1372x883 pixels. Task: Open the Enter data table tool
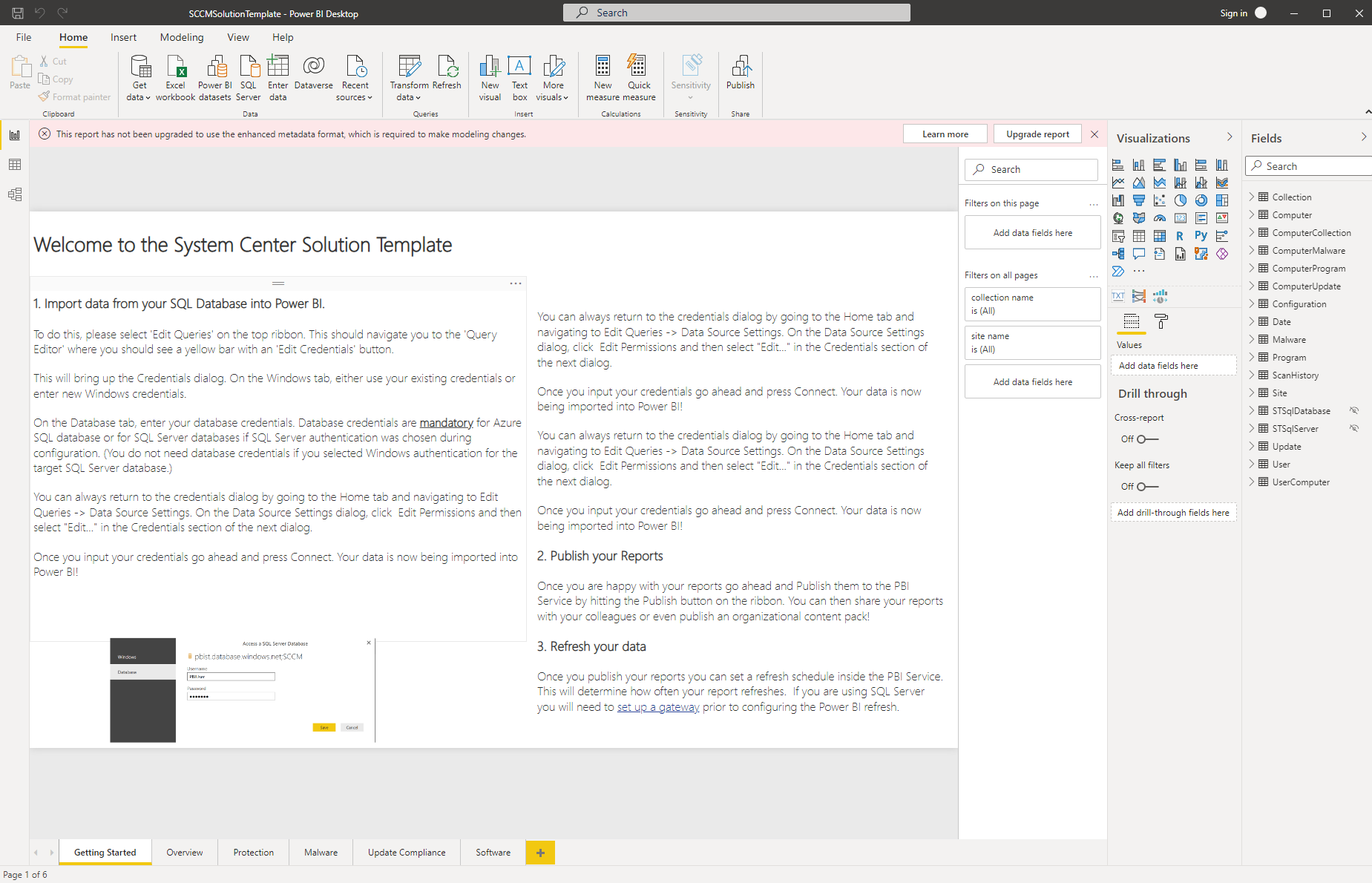278,78
